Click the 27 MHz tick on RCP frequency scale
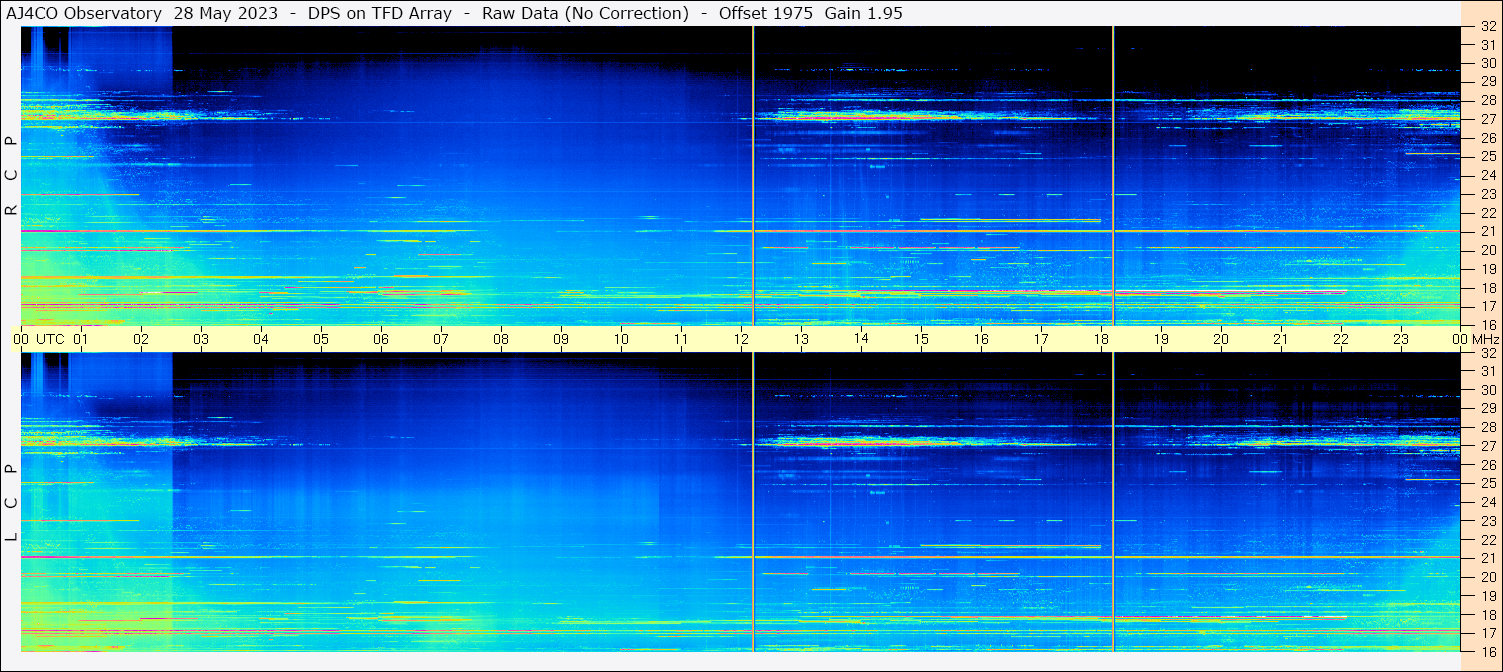This screenshot has width=1503, height=672. click(1487, 119)
